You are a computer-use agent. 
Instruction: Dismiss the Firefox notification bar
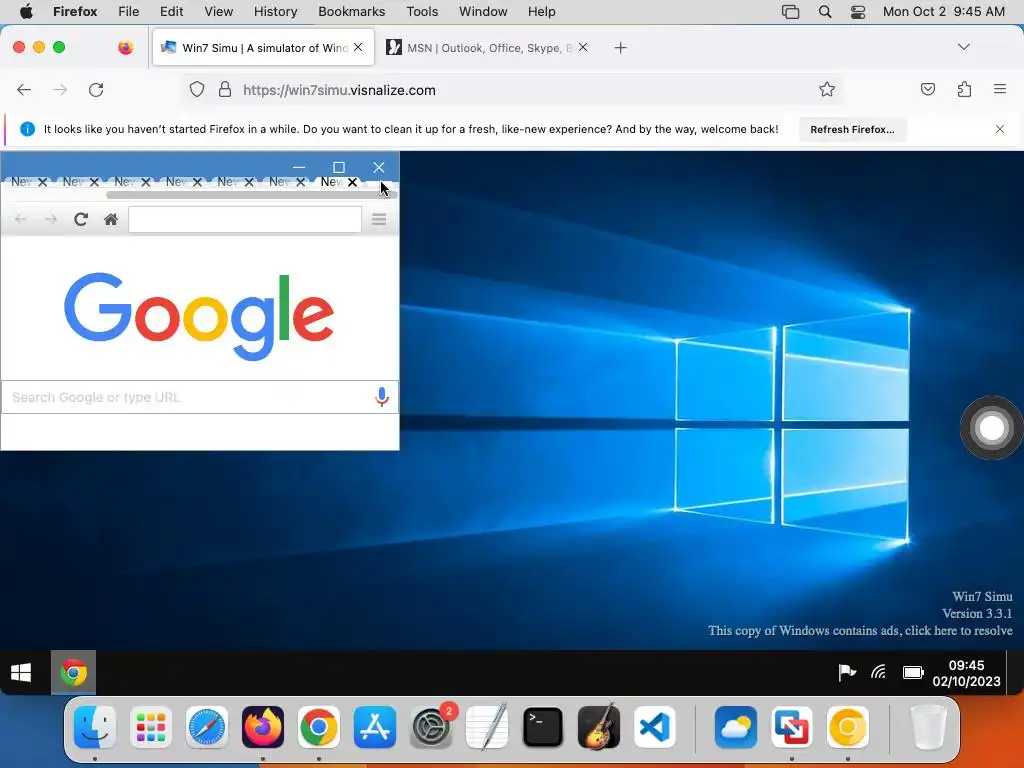(x=999, y=129)
